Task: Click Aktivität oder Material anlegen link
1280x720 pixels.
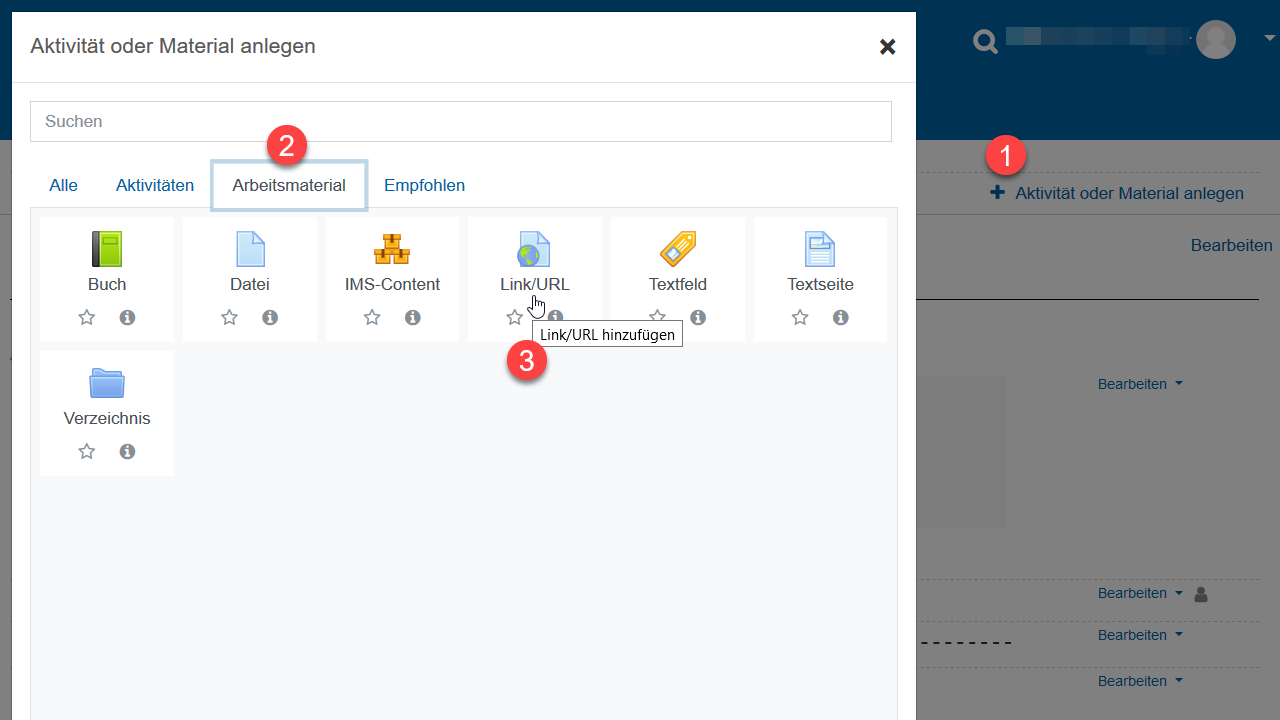Action: 1130,193
